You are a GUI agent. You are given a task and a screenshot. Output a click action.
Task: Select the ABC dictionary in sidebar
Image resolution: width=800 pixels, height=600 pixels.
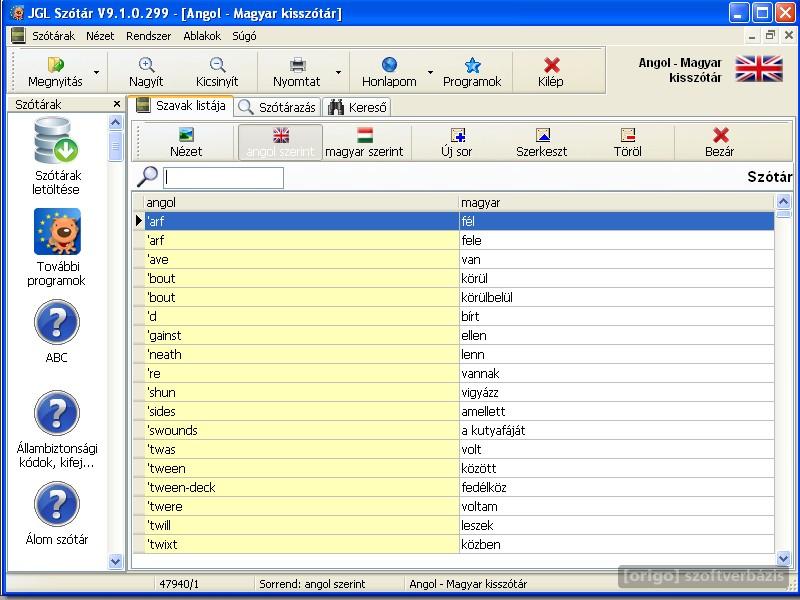coord(57,332)
